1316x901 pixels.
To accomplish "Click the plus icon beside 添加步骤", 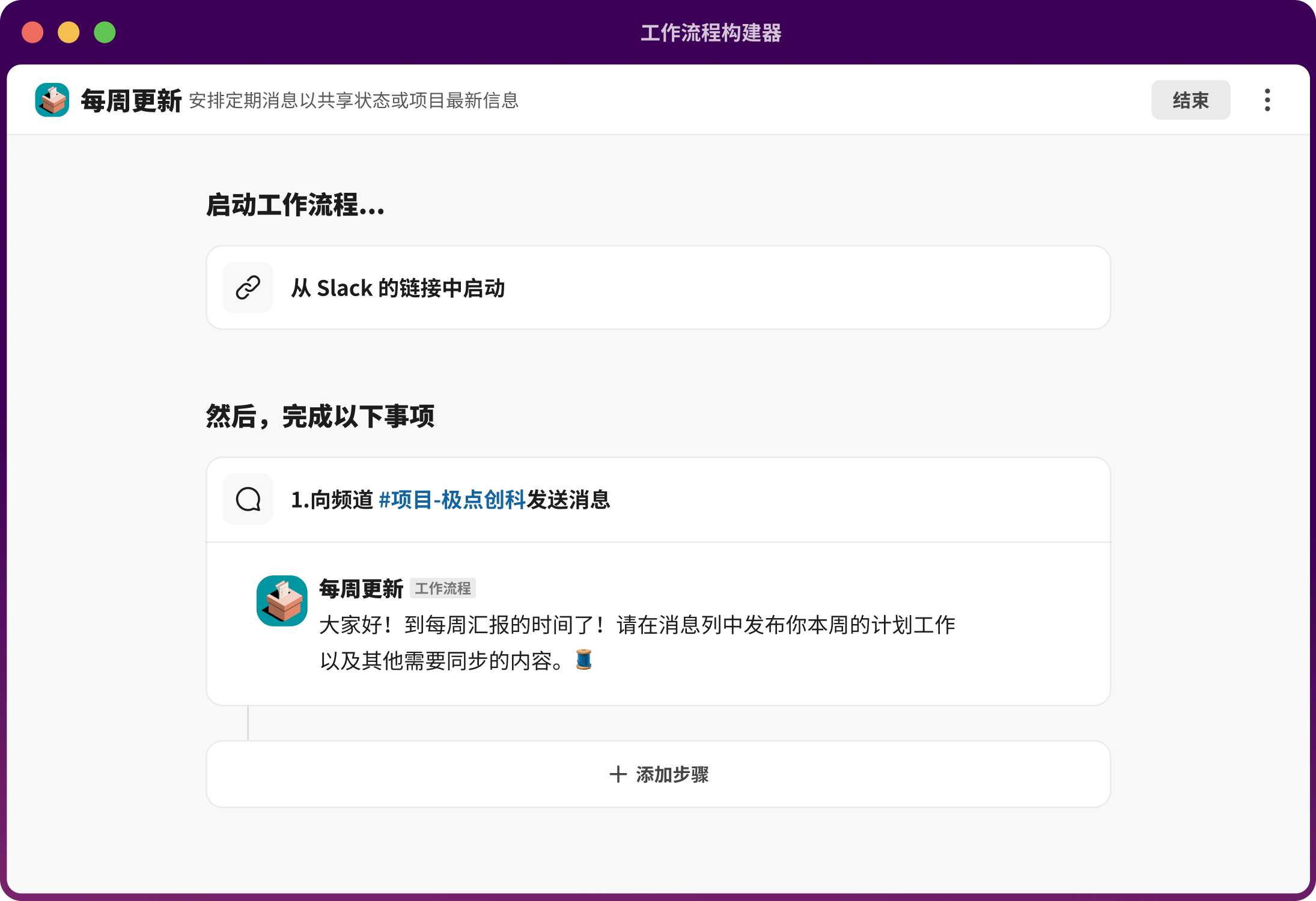I will pyautogui.click(x=617, y=775).
